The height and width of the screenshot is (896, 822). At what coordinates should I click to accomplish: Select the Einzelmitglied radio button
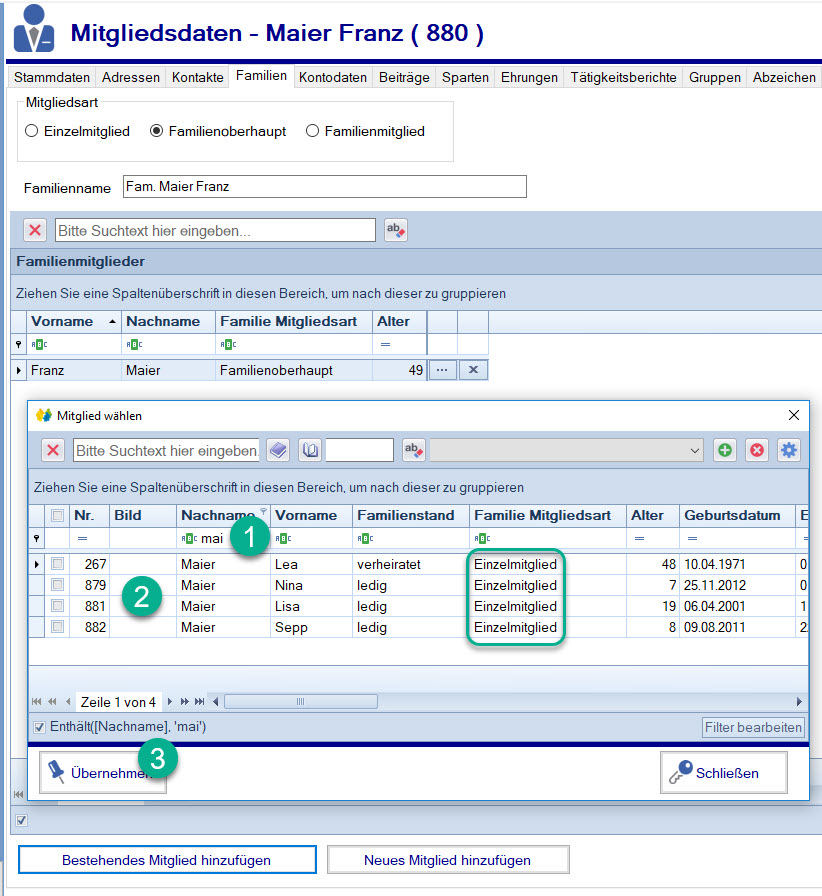(32, 131)
